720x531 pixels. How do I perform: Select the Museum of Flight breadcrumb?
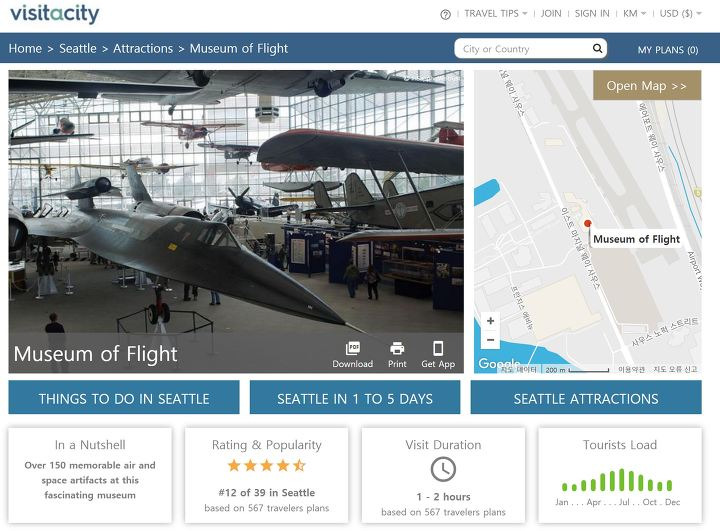(239, 48)
